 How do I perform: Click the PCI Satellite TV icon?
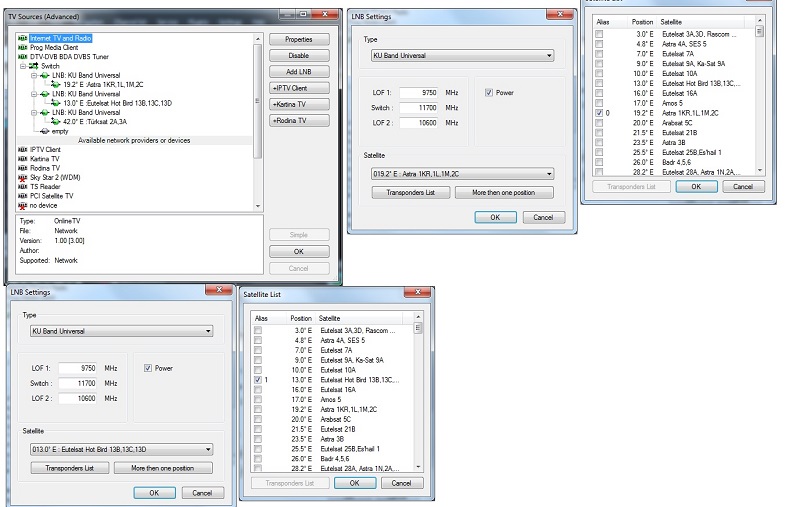pyautogui.click(x=23, y=196)
